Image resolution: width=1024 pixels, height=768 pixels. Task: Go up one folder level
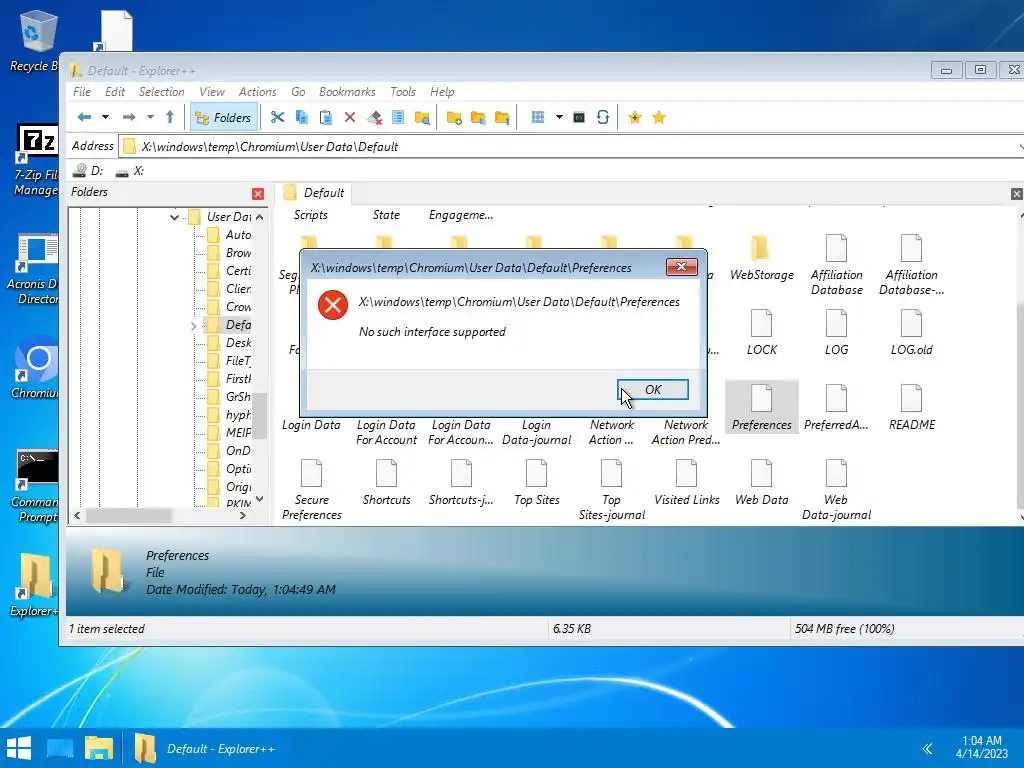[x=170, y=118]
